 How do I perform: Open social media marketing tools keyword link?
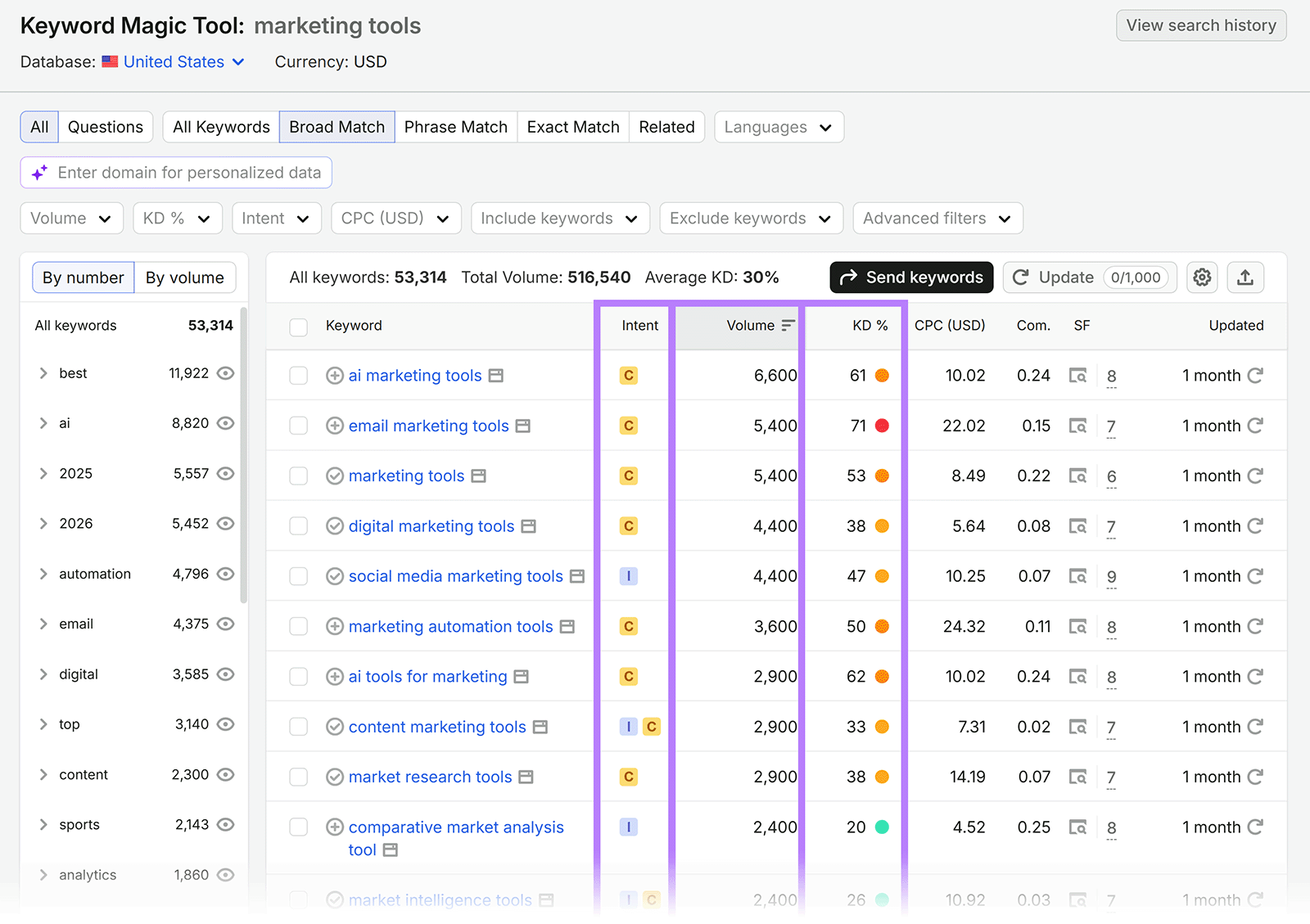(456, 576)
